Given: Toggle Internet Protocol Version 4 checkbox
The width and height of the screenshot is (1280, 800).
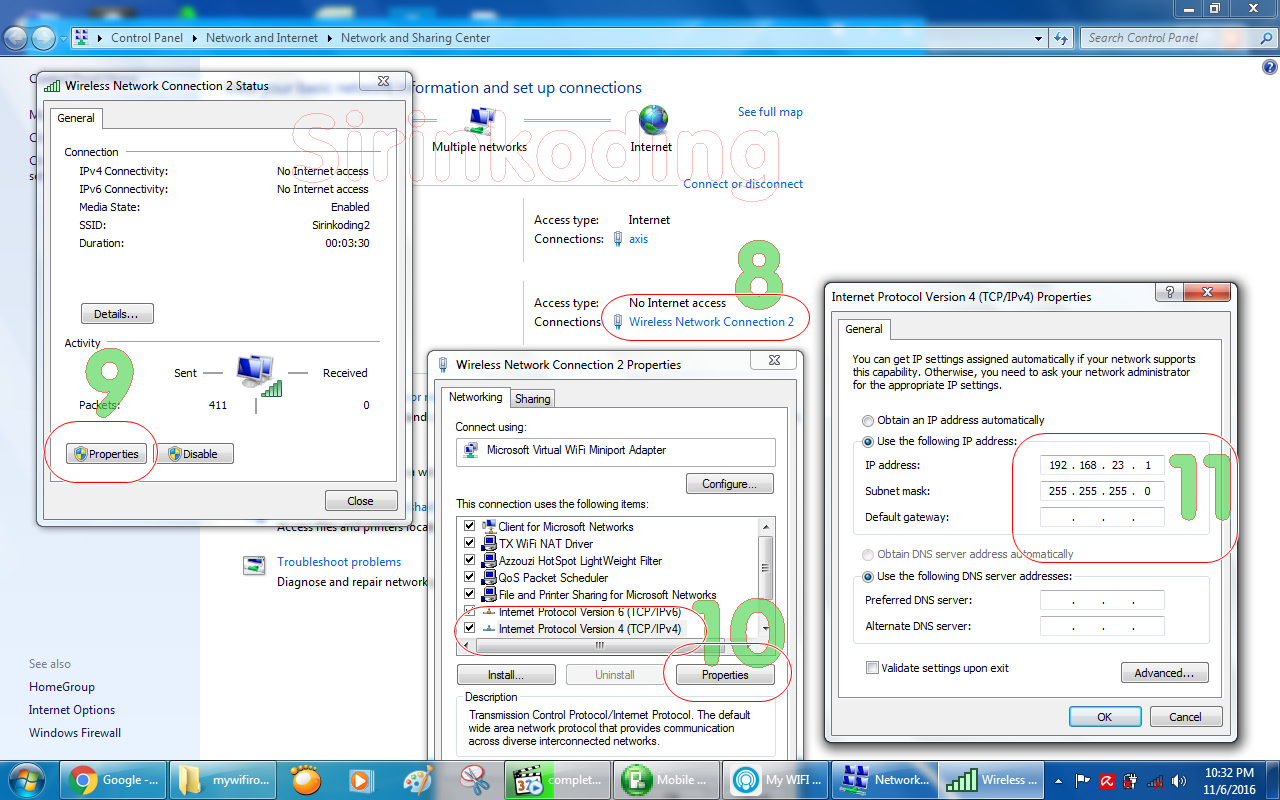Looking at the screenshot, I should point(470,629).
